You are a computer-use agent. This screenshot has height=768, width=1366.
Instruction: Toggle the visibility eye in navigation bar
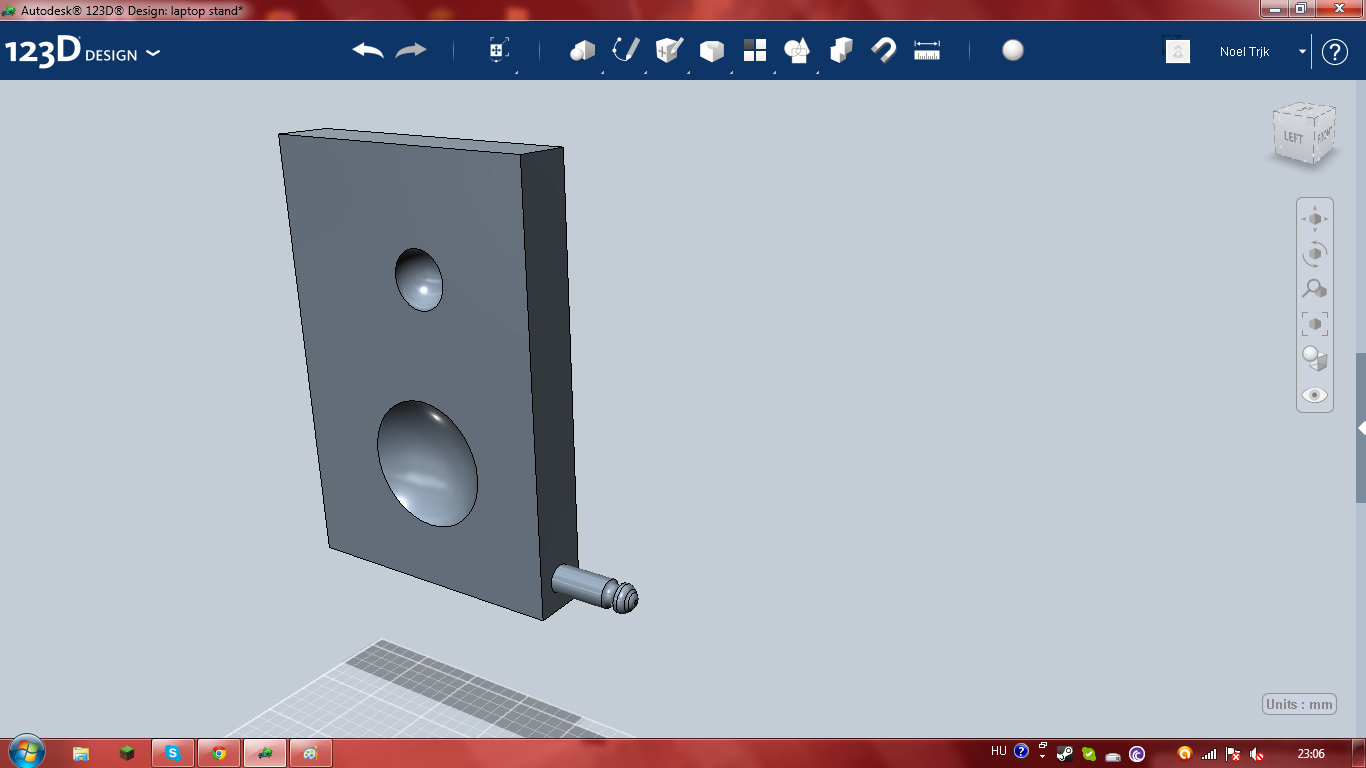click(1315, 395)
